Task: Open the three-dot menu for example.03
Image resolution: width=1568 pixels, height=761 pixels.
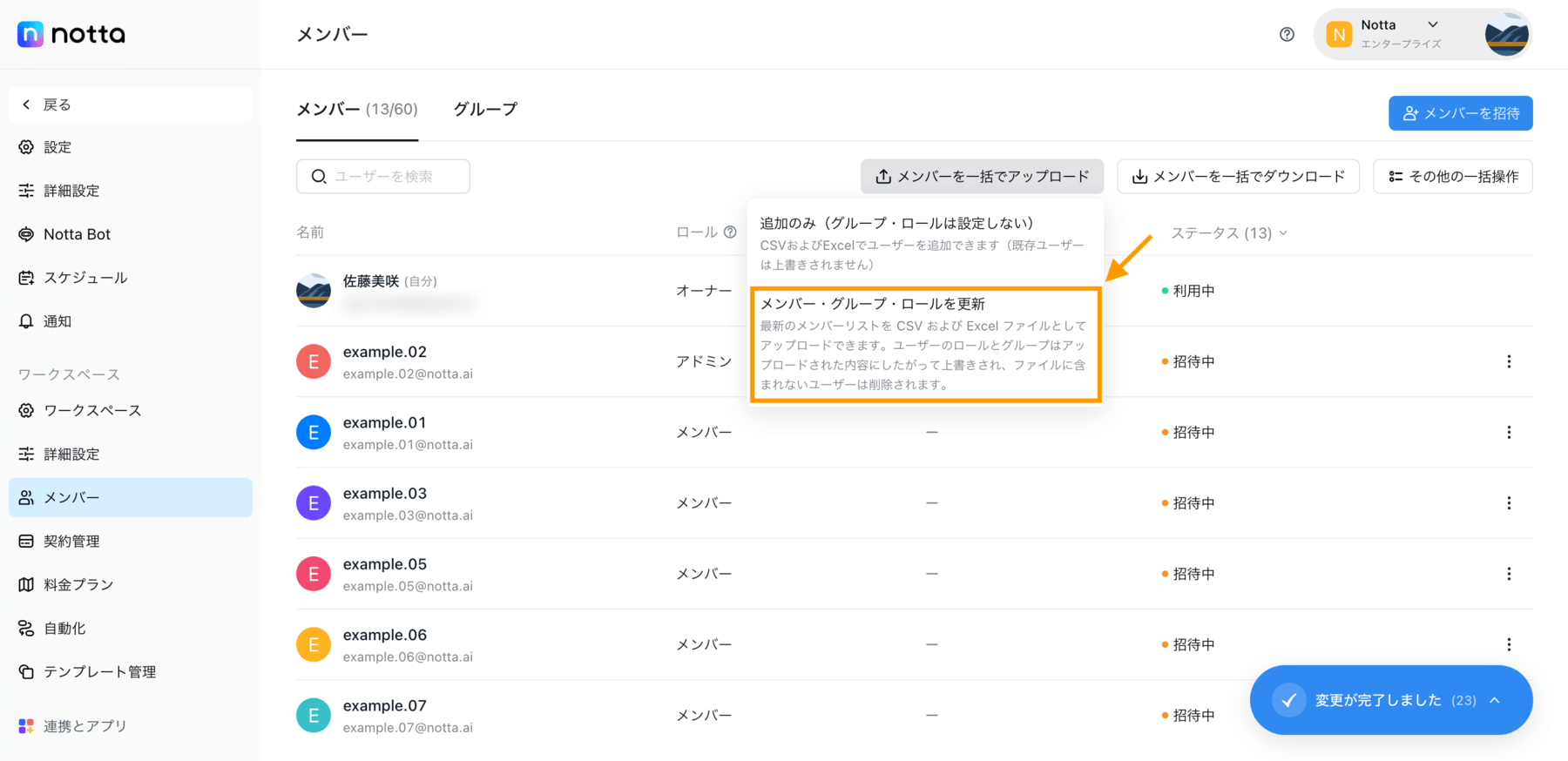Action: coord(1509,503)
